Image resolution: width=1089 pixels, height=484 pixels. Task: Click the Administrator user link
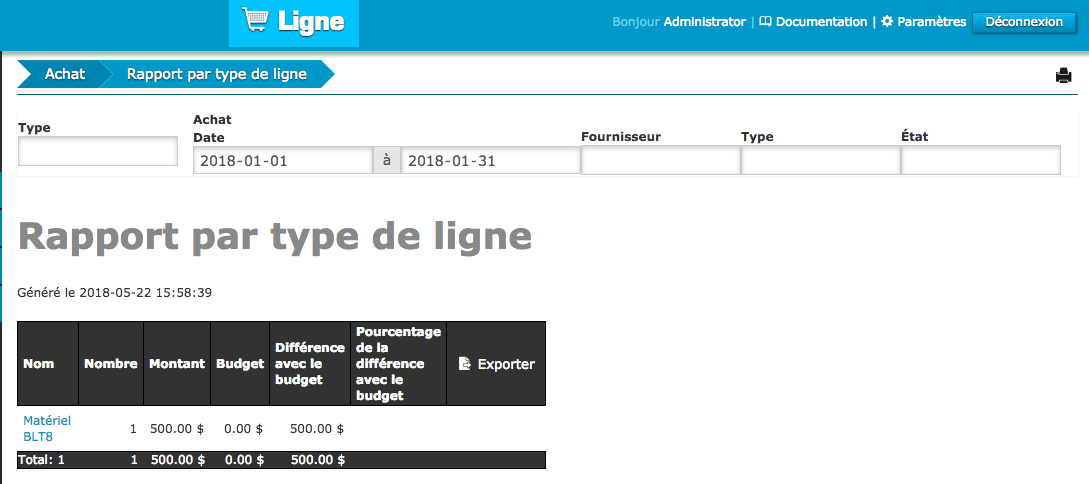point(704,21)
